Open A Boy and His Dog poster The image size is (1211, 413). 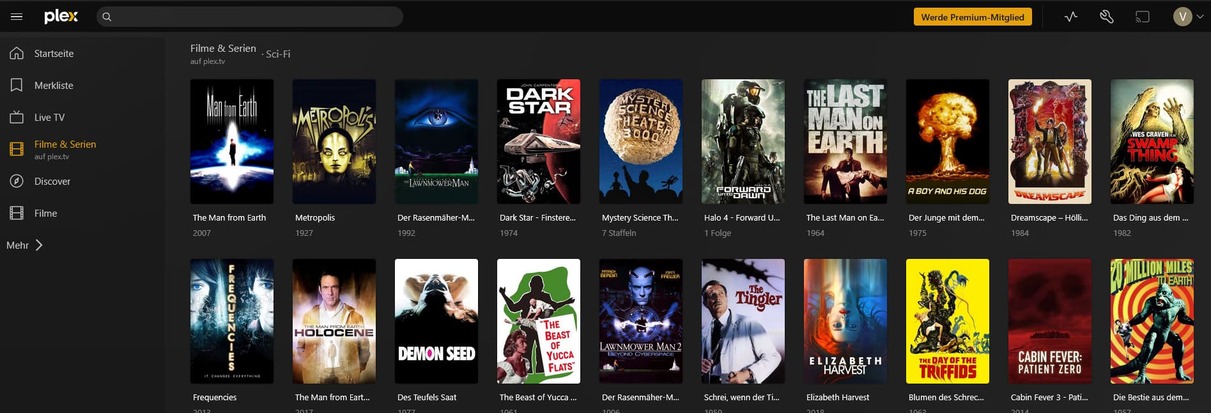point(948,141)
